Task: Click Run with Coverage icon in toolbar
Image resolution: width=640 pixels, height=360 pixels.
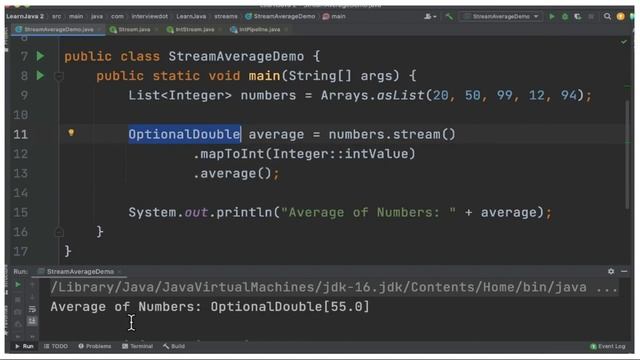Action: 578,17
